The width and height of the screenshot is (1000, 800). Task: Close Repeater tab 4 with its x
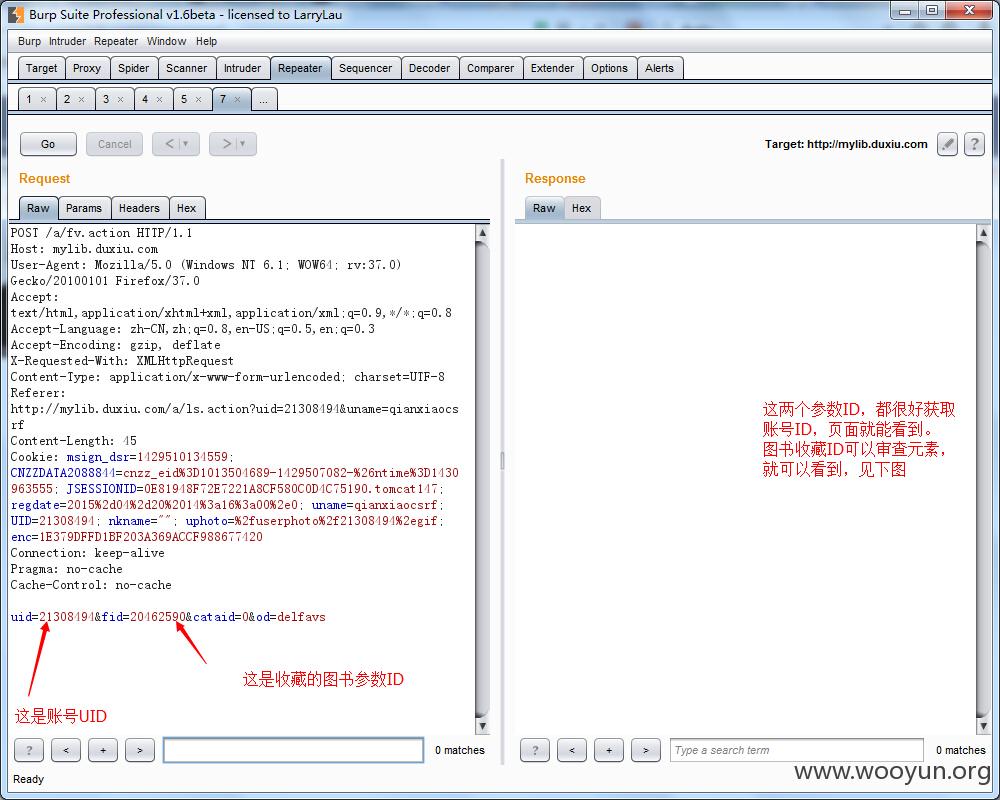[x=159, y=100]
